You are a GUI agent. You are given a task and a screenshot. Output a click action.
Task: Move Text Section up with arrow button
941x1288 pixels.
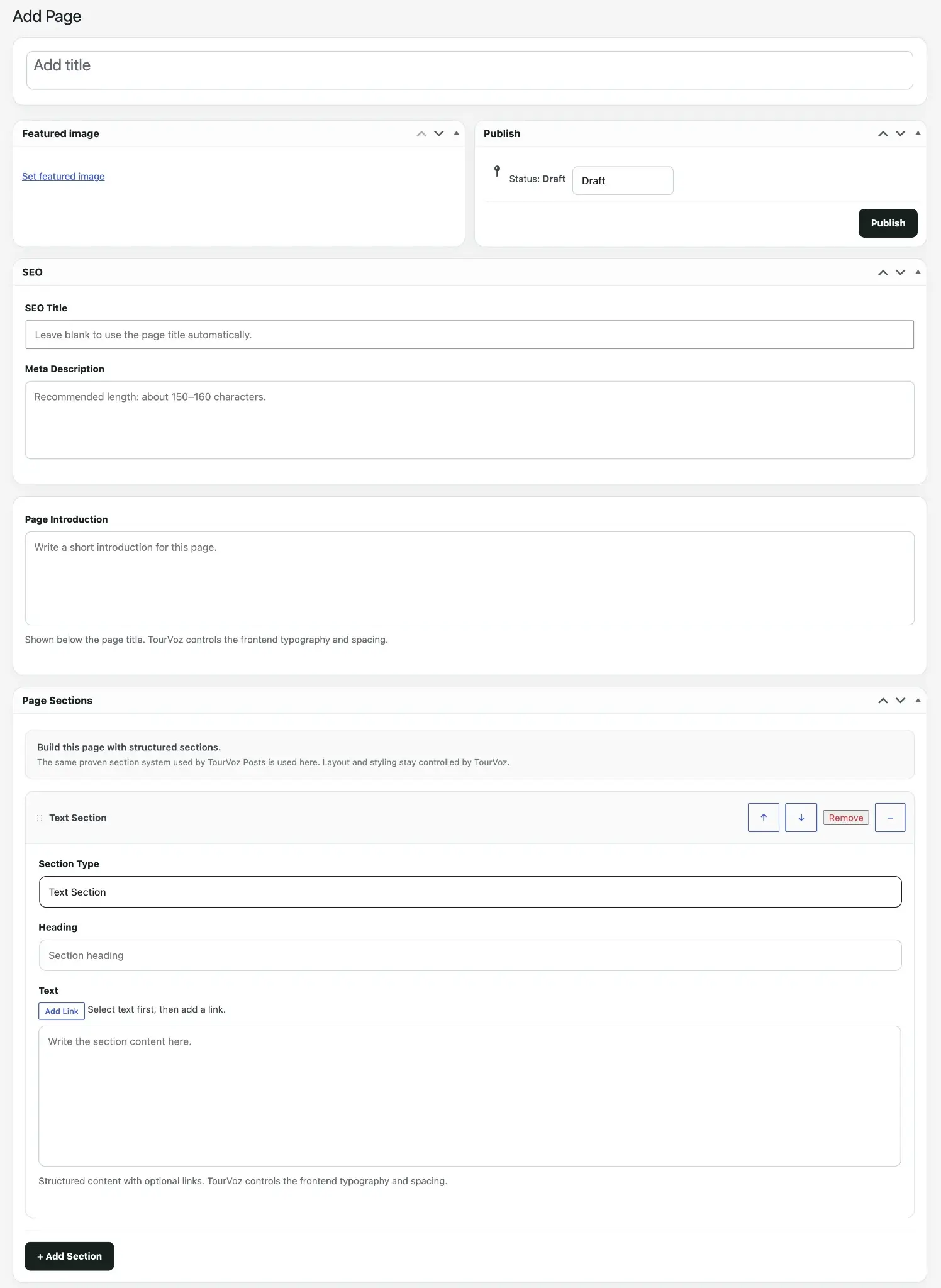point(764,818)
